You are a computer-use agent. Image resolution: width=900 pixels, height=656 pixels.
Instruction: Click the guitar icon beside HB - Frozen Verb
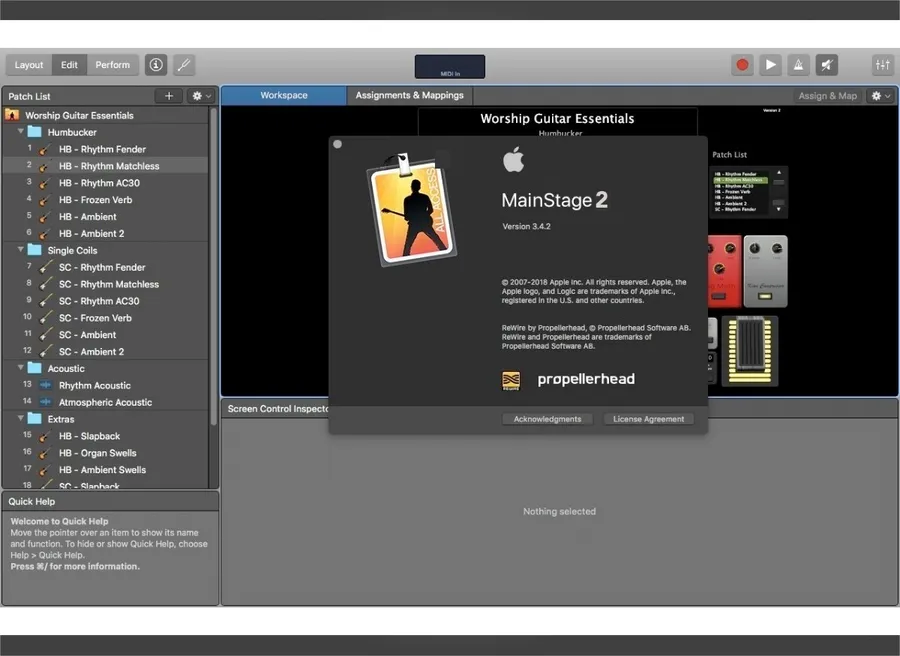point(45,200)
